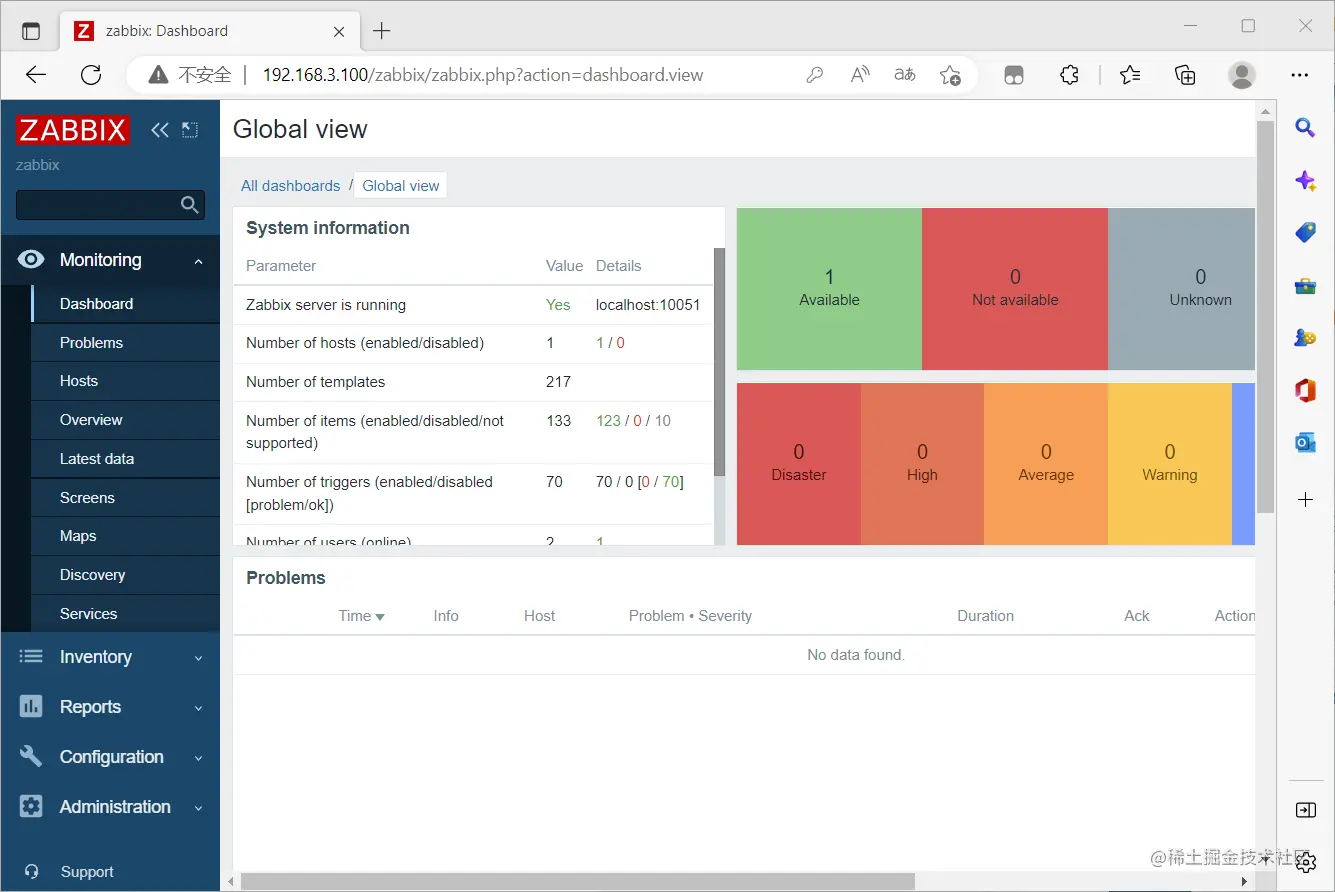Add page to favorites star icon
1335x892 pixels.
(950, 75)
